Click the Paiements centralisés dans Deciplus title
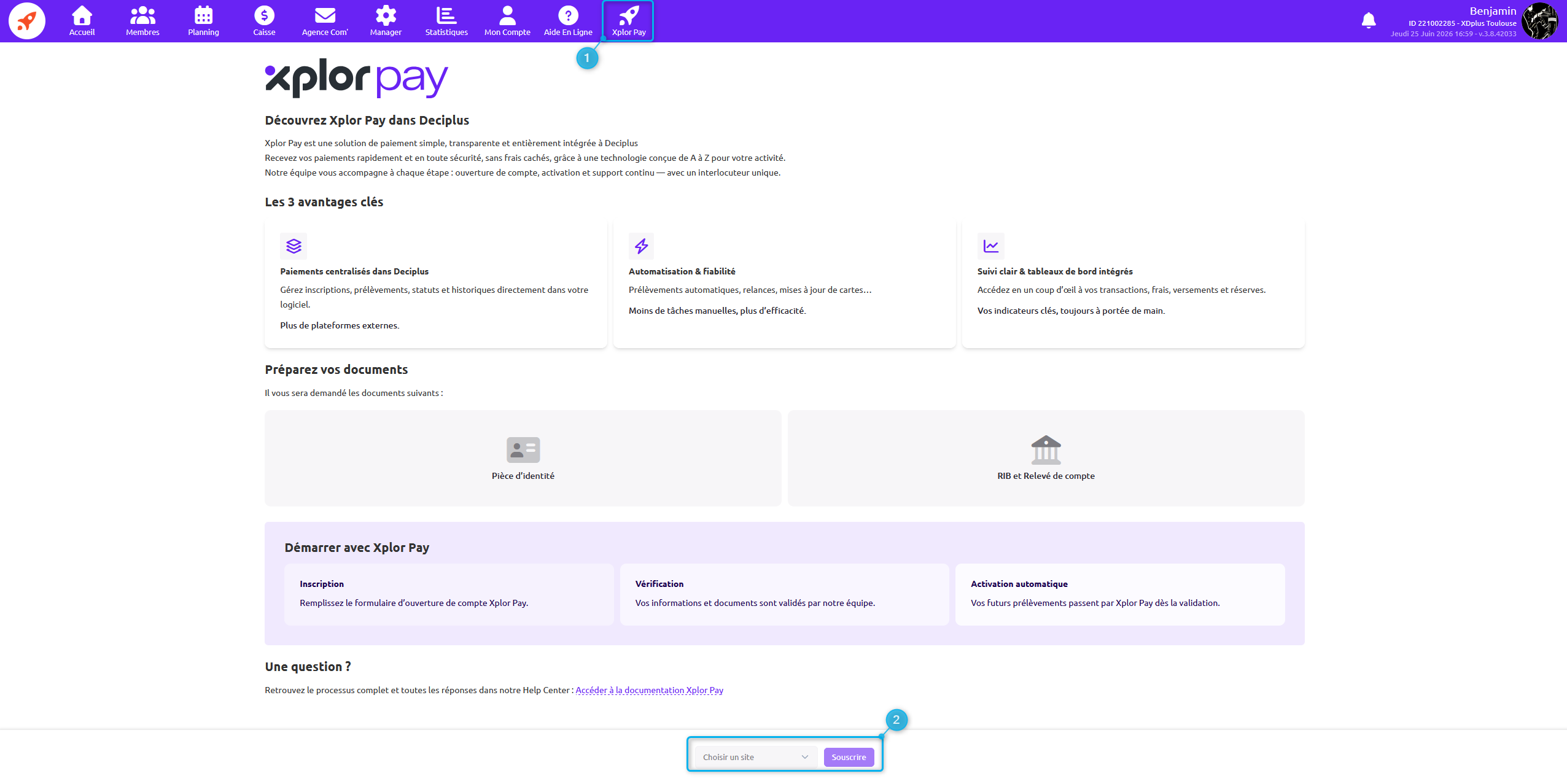Screen dimensions: 1567x784 click(x=354, y=271)
